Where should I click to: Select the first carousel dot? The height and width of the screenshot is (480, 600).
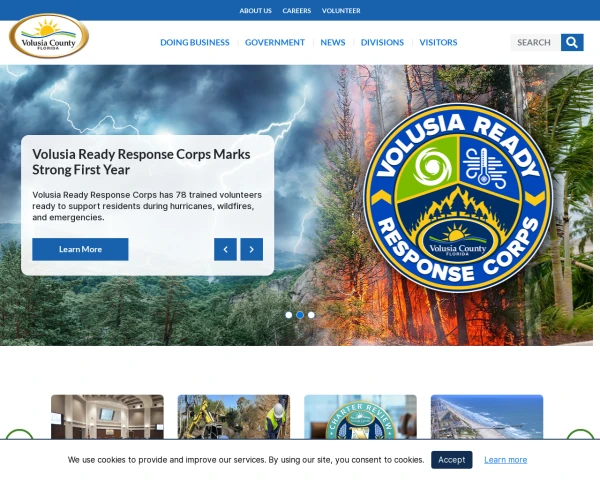click(x=289, y=315)
